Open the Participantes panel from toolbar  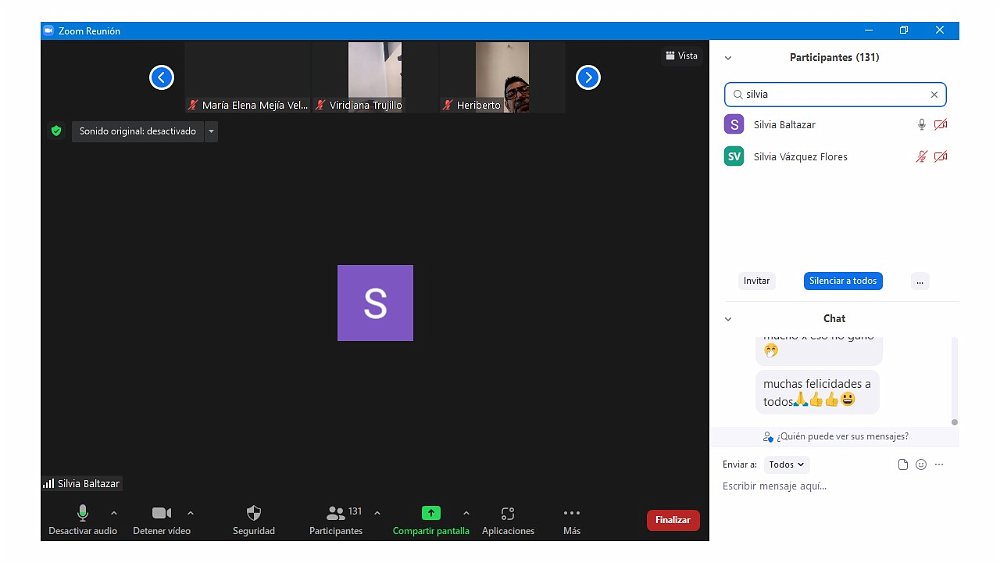click(x=336, y=513)
